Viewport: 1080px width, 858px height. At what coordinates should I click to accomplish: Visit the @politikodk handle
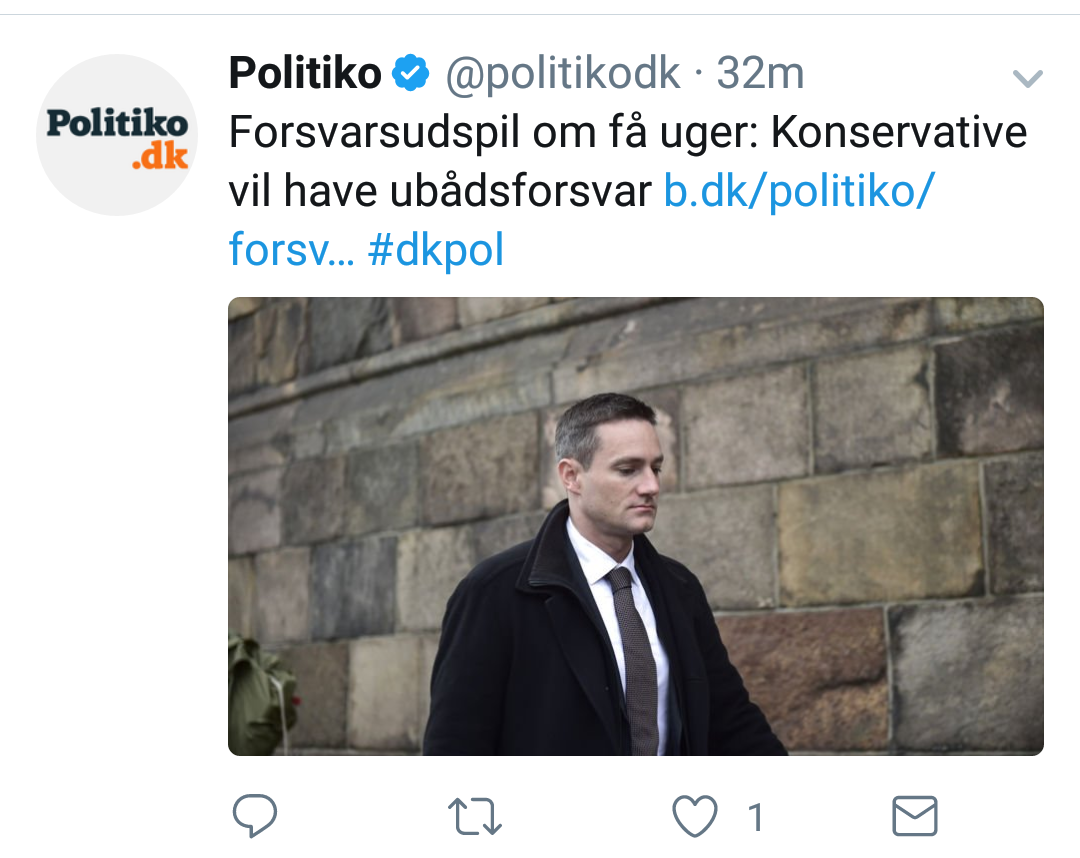click(x=562, y=73)
